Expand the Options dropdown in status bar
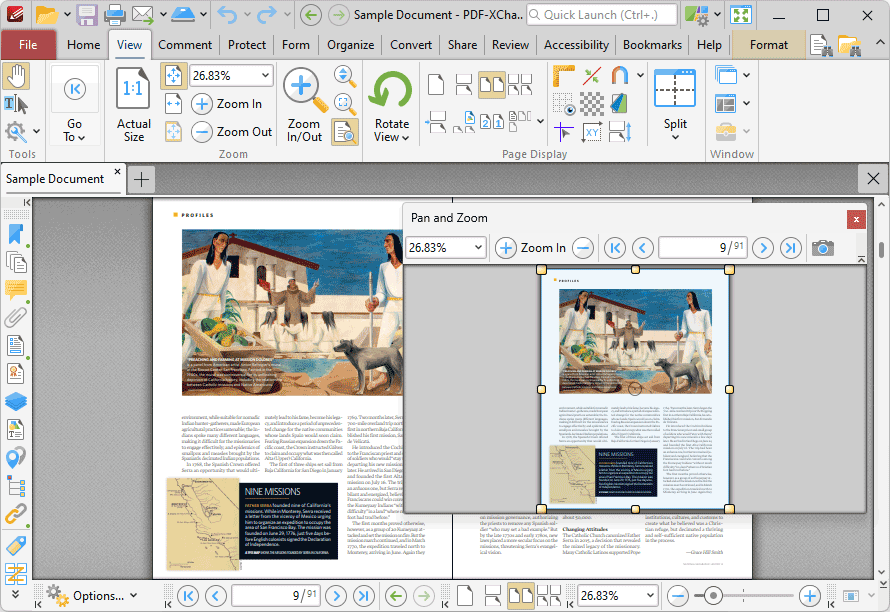This screenshot has height=612, width=890. [x=133, y=596]
